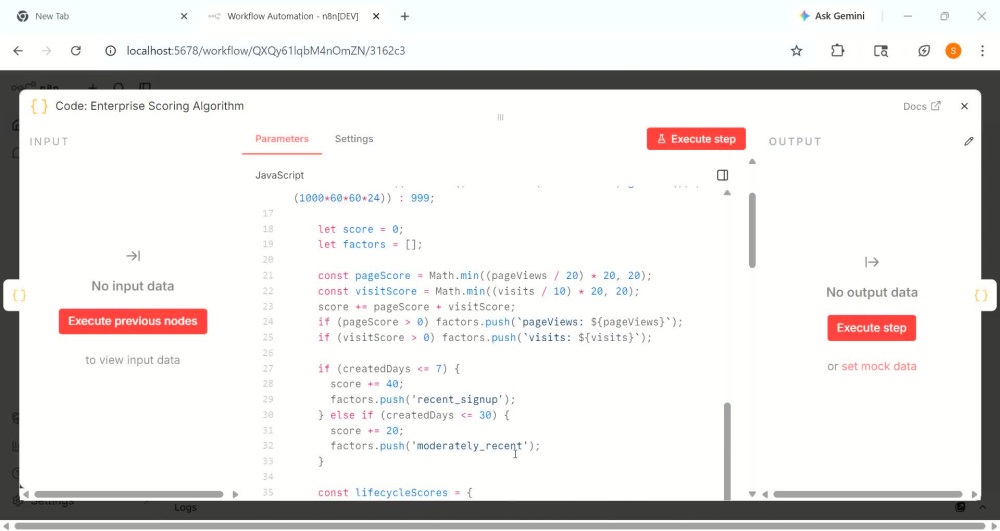This screenshot has width=1000, height=531.
Task: Click the 'moderately_recent' push line
Action: tap(435, 446)
